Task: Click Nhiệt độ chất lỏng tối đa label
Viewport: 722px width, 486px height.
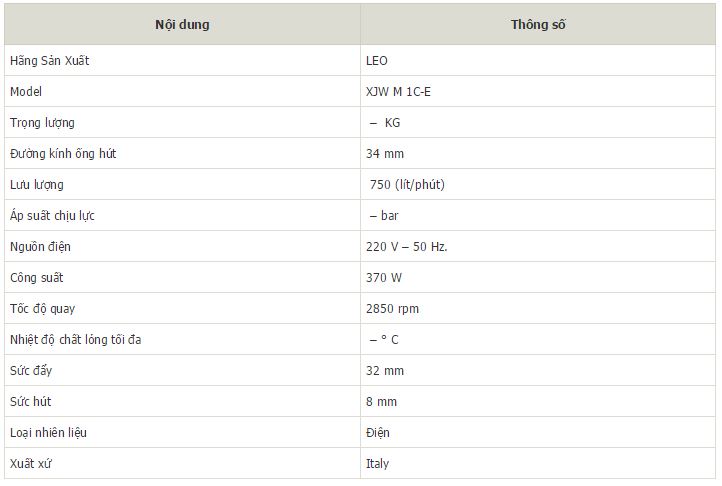Action: tap(76, 340)
